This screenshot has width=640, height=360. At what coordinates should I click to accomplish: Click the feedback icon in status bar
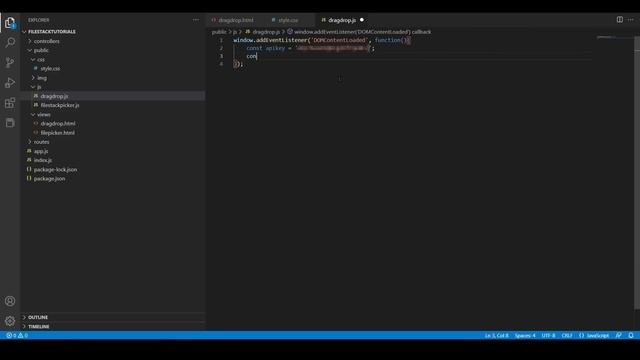pyautogui.click(x=619, y=335)
